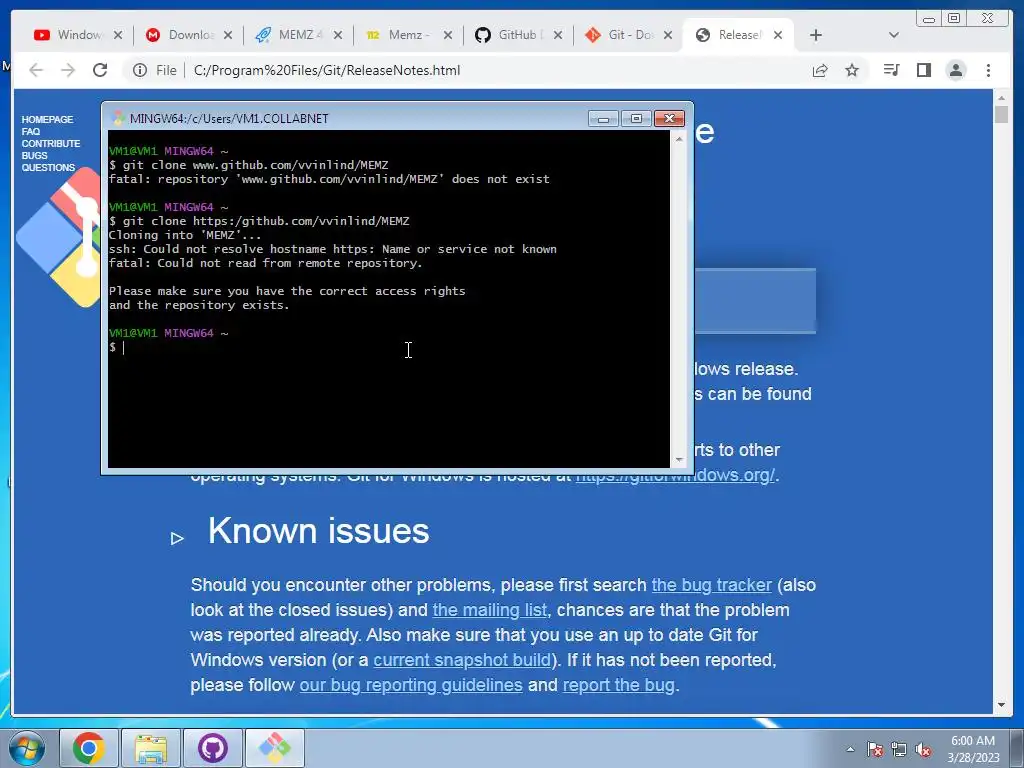
Task: Open the clock showing 6:00 AM
Action: click(973, 749)
